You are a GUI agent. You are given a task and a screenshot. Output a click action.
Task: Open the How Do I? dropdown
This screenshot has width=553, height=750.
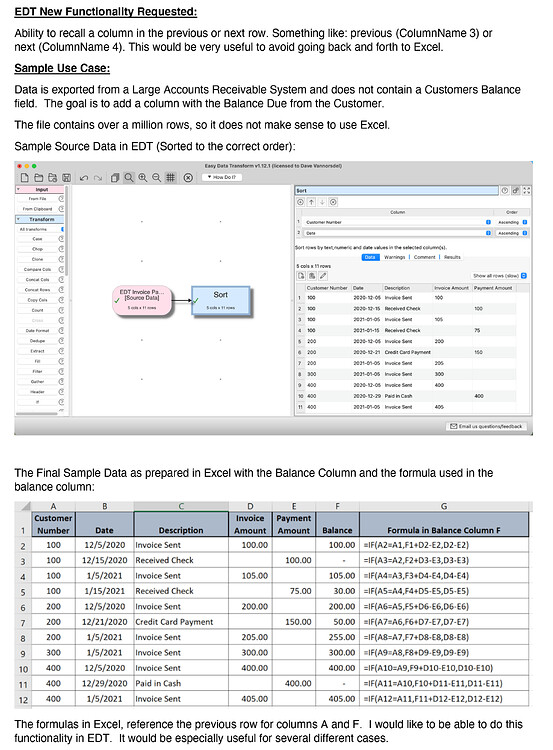[x=222, y=177]
